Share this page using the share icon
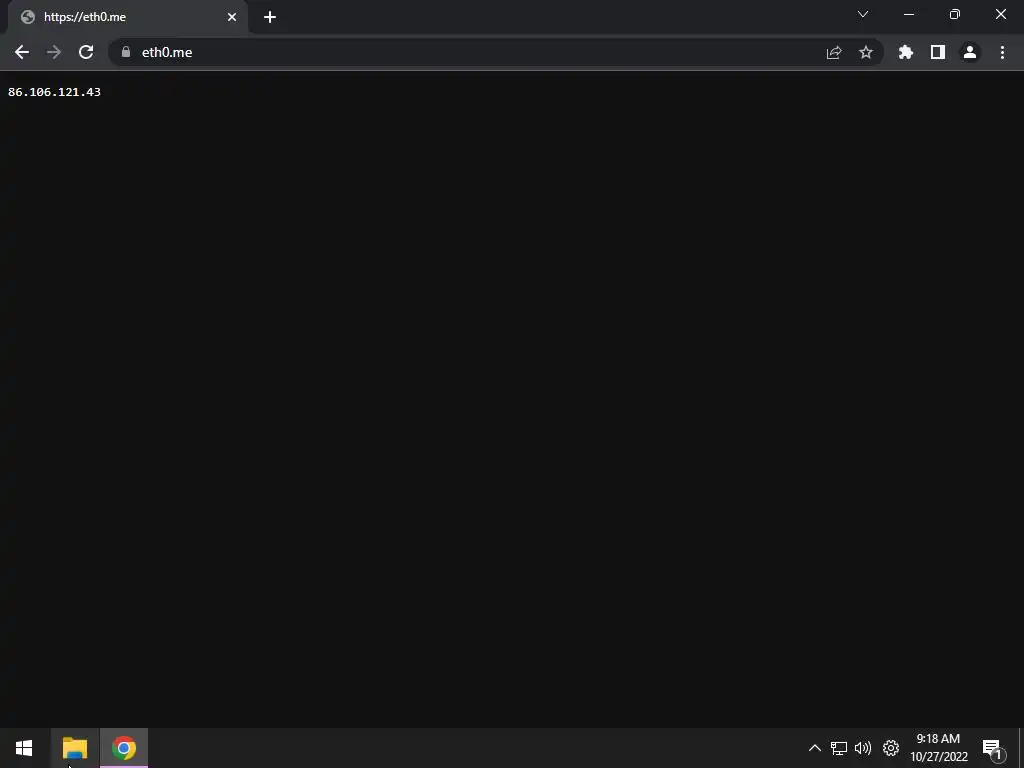Screen dimensions: 1024x768 coord(834,53)
